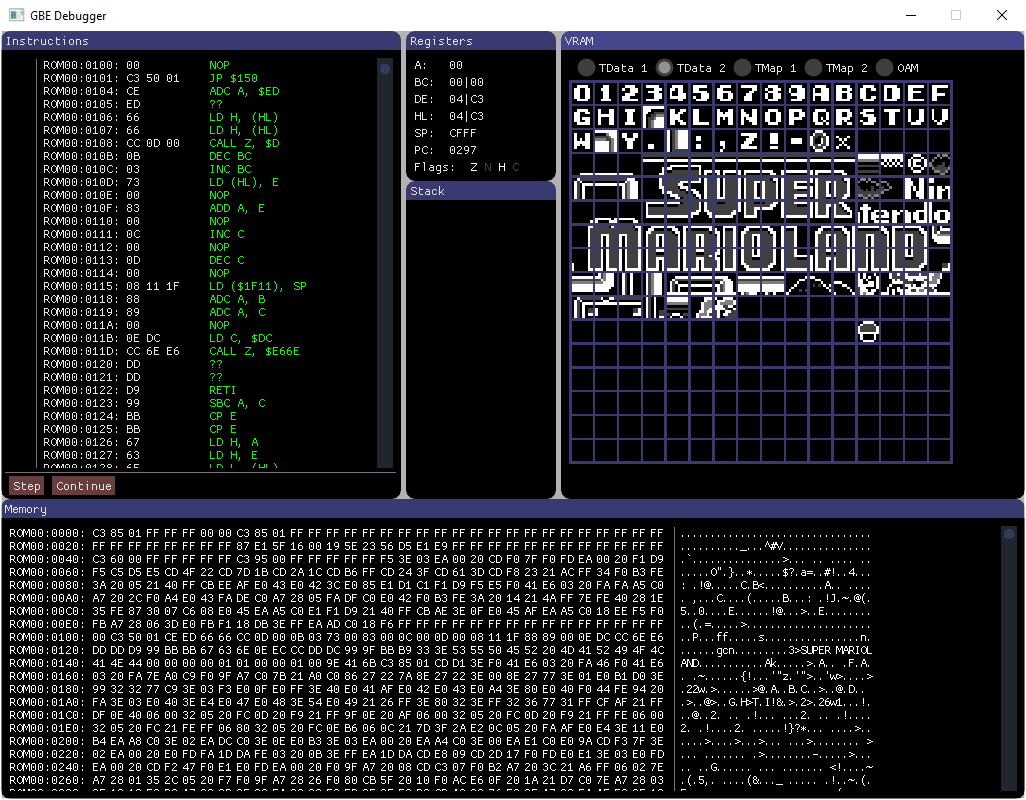The height and width of the screenshot is (800, 1026).
Task: Click the A register value 00
Action: (456, 65)
